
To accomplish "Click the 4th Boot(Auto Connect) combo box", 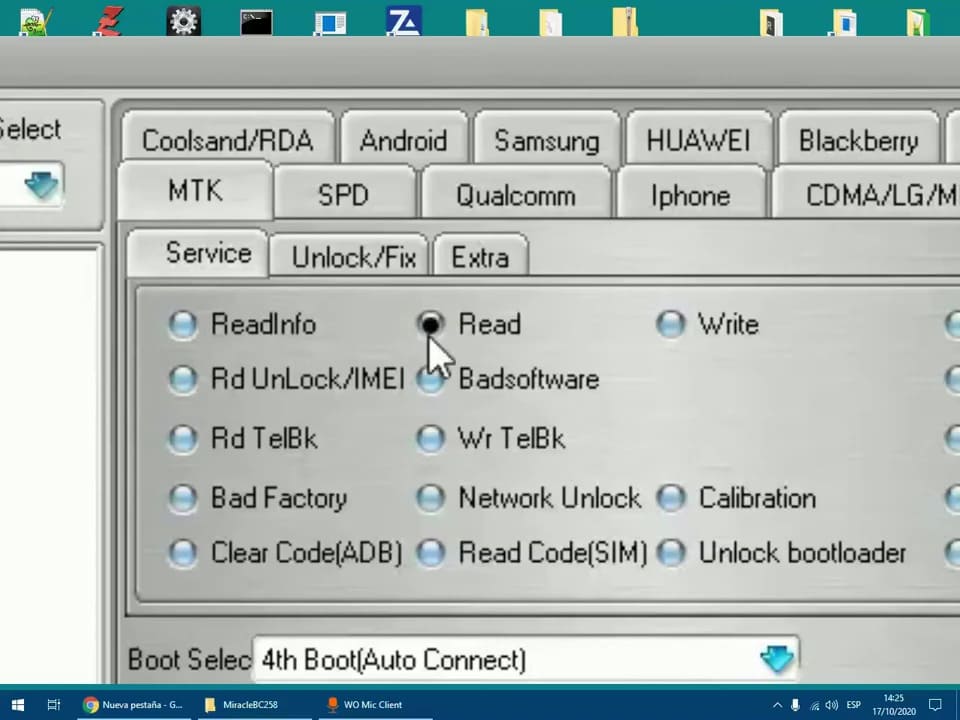I will pyautogui.click(x=525, y=659).
